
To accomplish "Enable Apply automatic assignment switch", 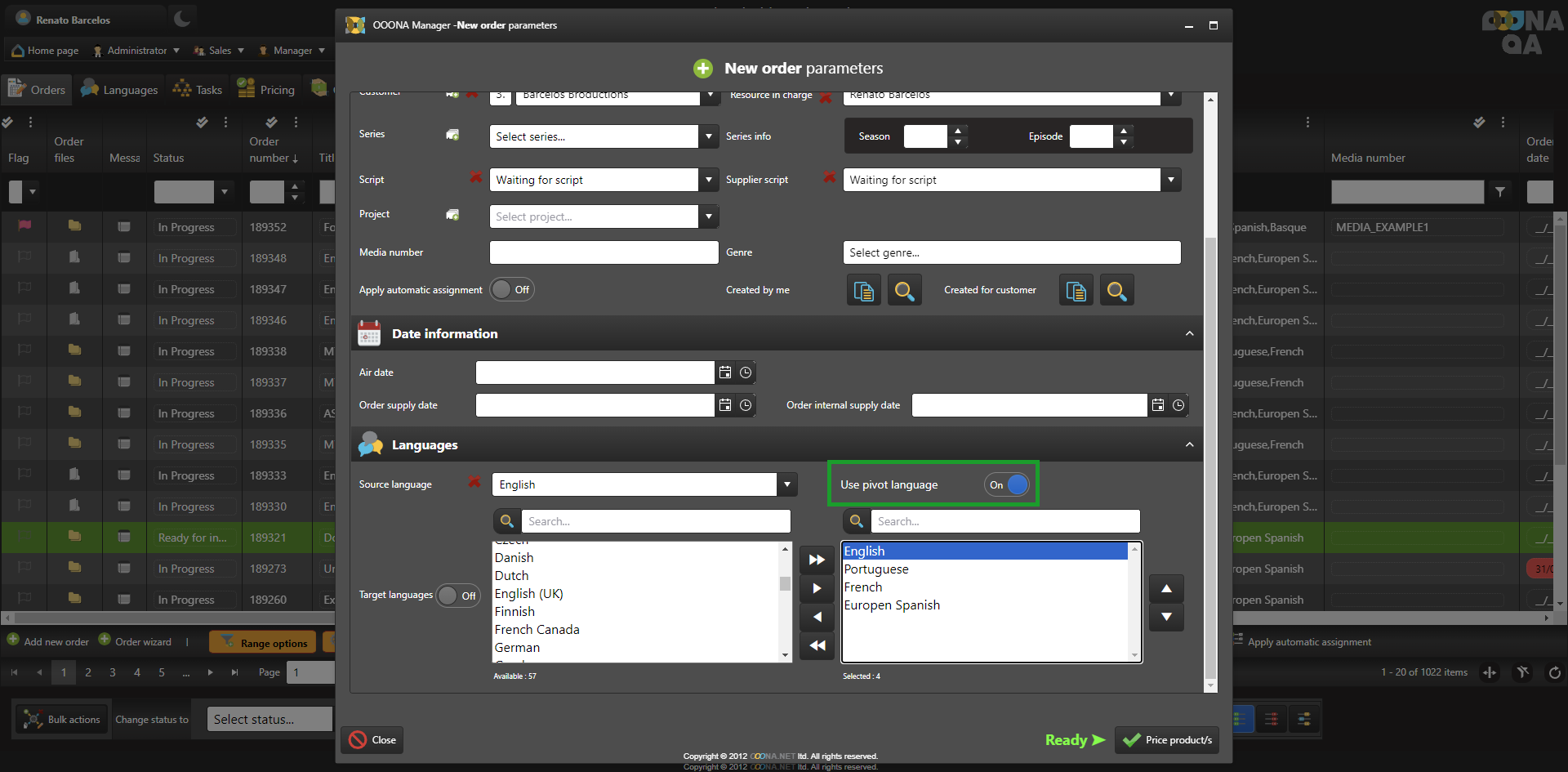I will tap(511, 290).
